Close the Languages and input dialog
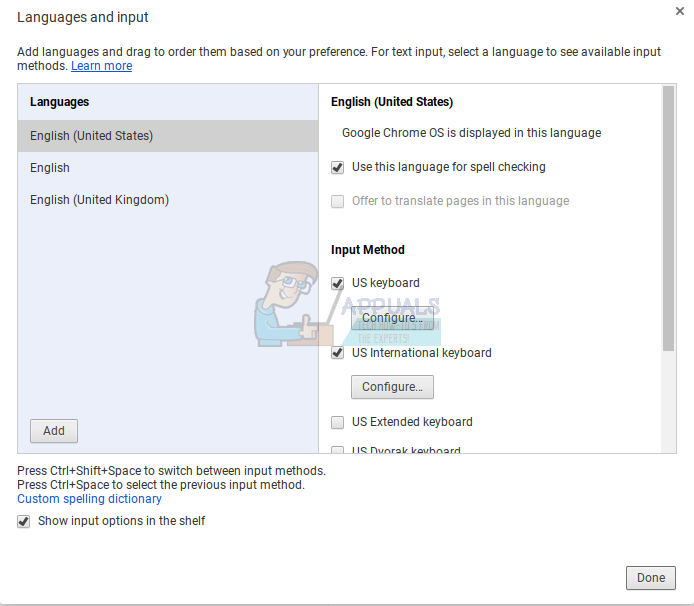The image size is (694, 606). [681, 10]
